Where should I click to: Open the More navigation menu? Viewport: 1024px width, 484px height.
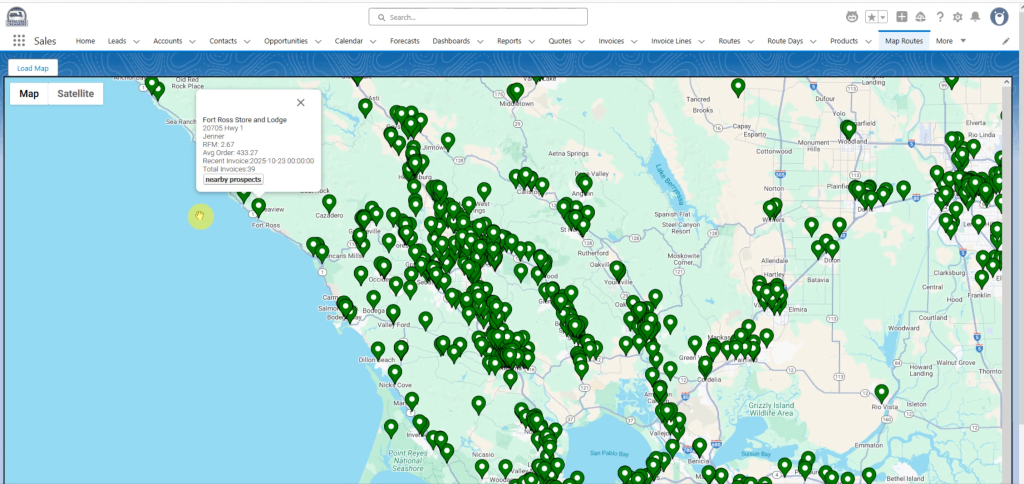coord(951,40)
